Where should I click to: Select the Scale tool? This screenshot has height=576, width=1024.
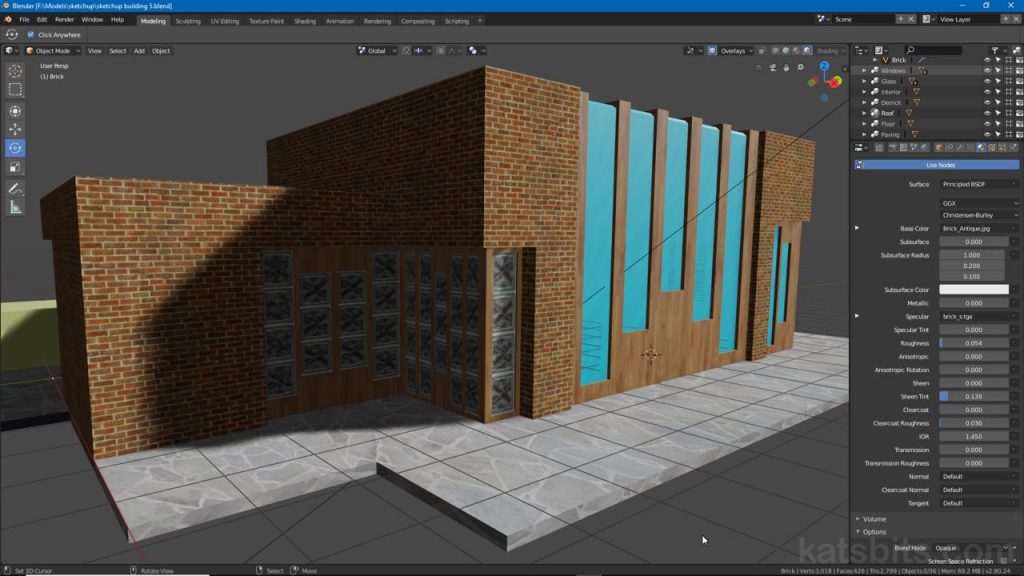click(15, 167)
